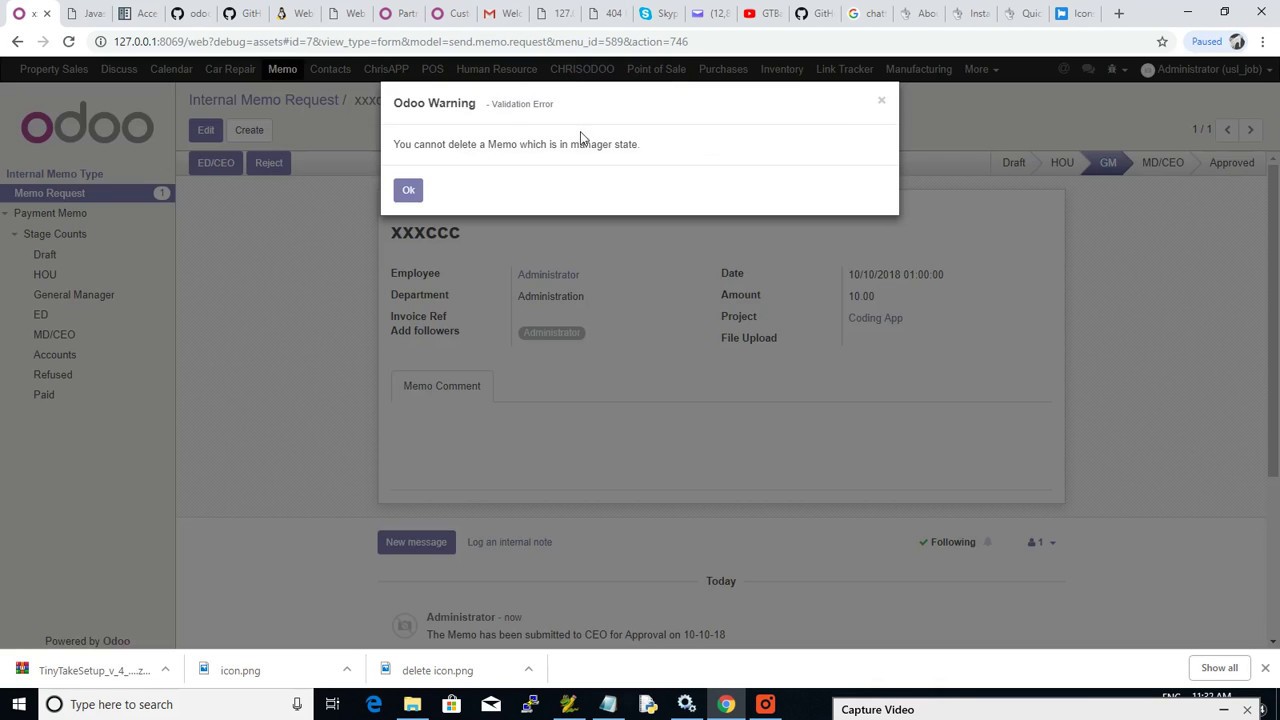Open TinyTakeSetup download options arrow
1280x720 pixels.
(165, 670)
